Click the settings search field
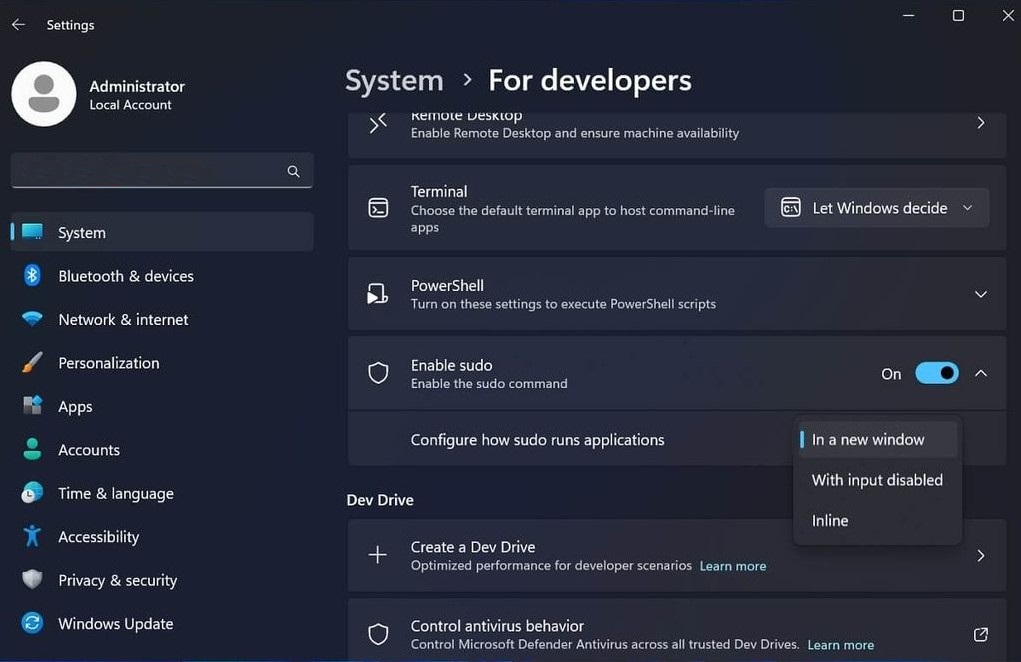 (162, 171)
